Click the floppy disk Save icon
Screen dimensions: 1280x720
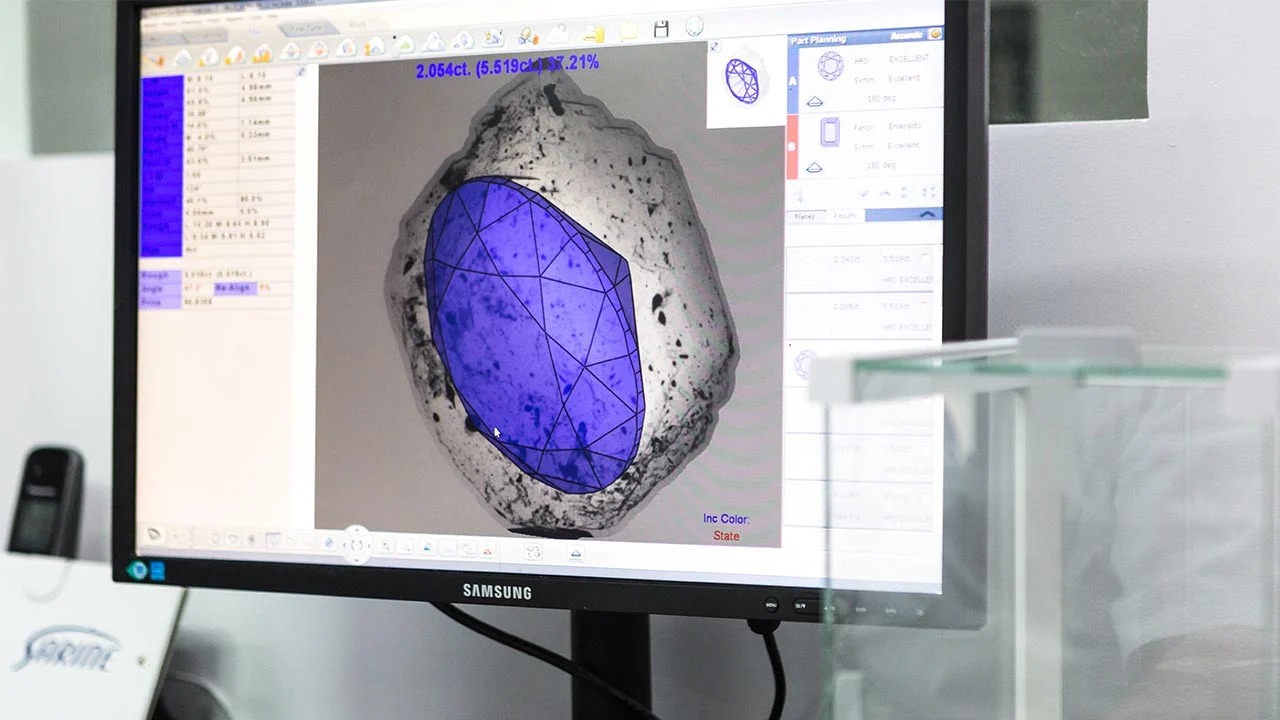coord(661,29)
